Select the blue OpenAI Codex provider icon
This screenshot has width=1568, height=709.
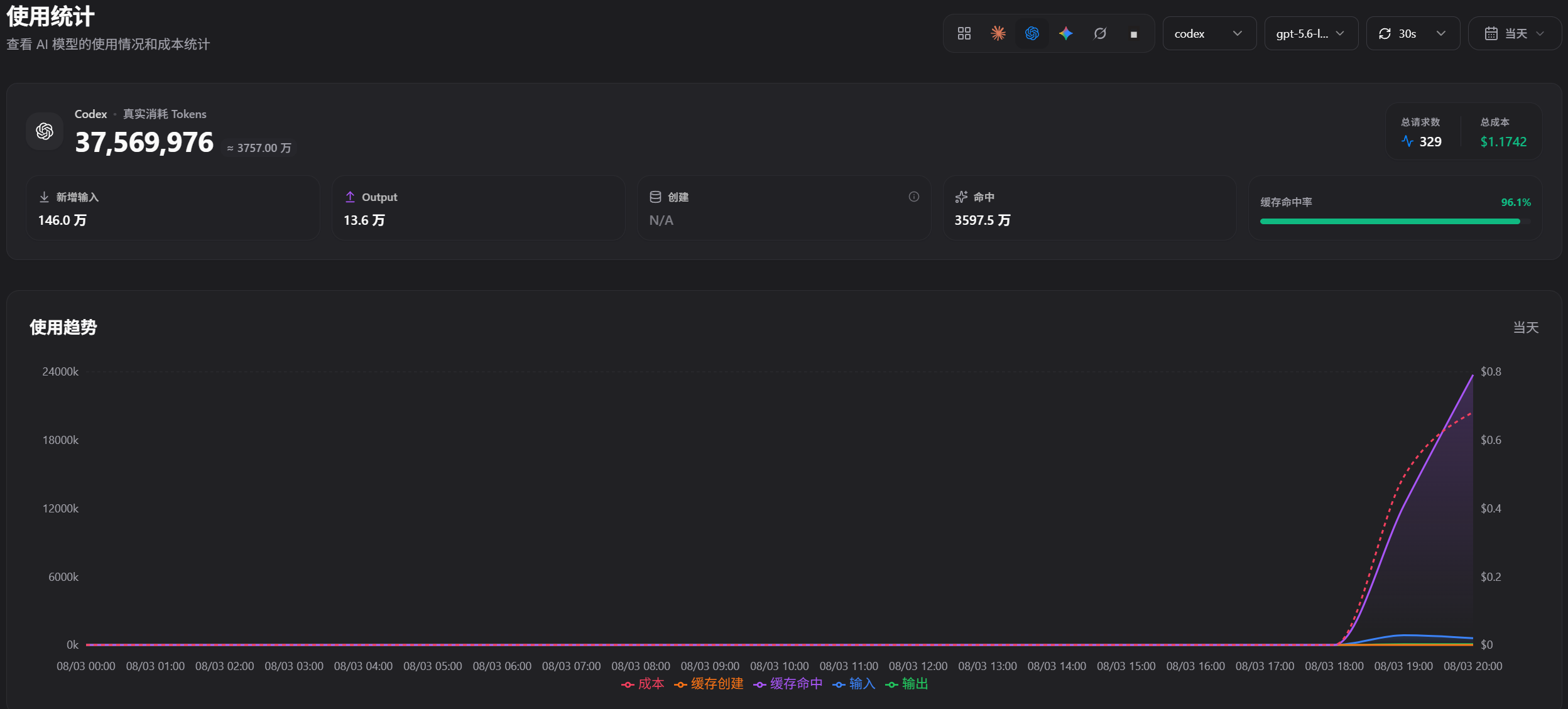[x=1032, y=33]
